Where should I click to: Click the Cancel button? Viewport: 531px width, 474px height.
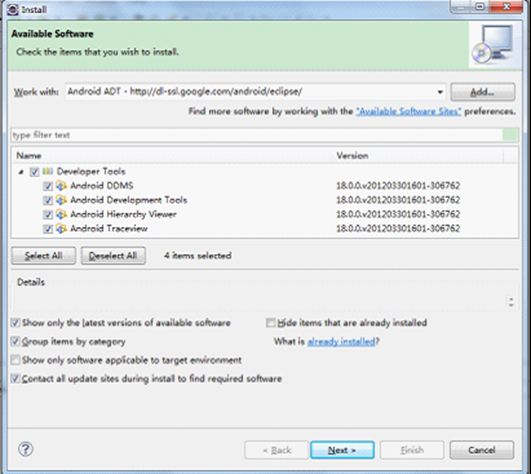[482, 450]
